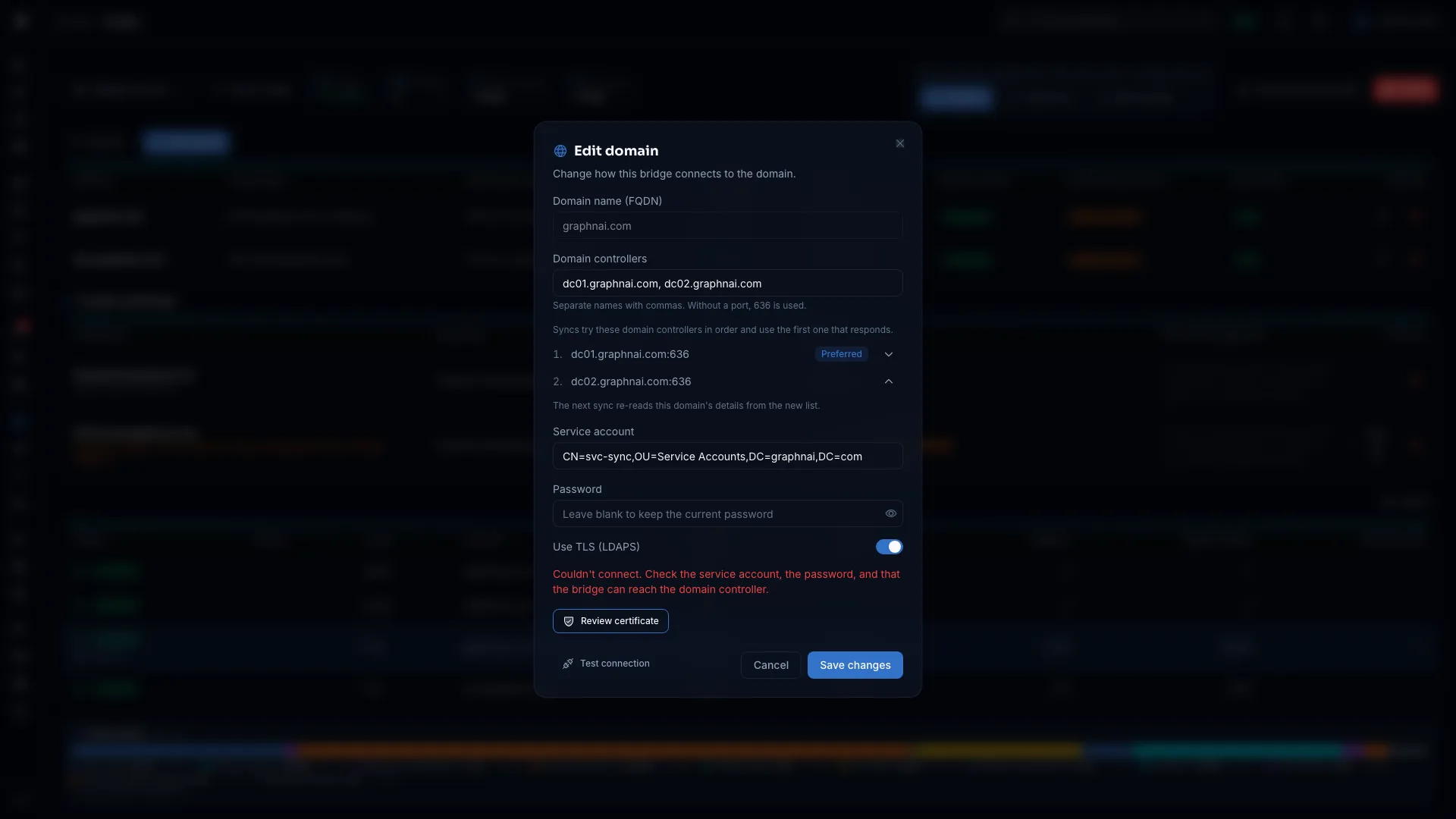Click the shield icon in Review certificate
1456x819 pixels.
(569, 621)
